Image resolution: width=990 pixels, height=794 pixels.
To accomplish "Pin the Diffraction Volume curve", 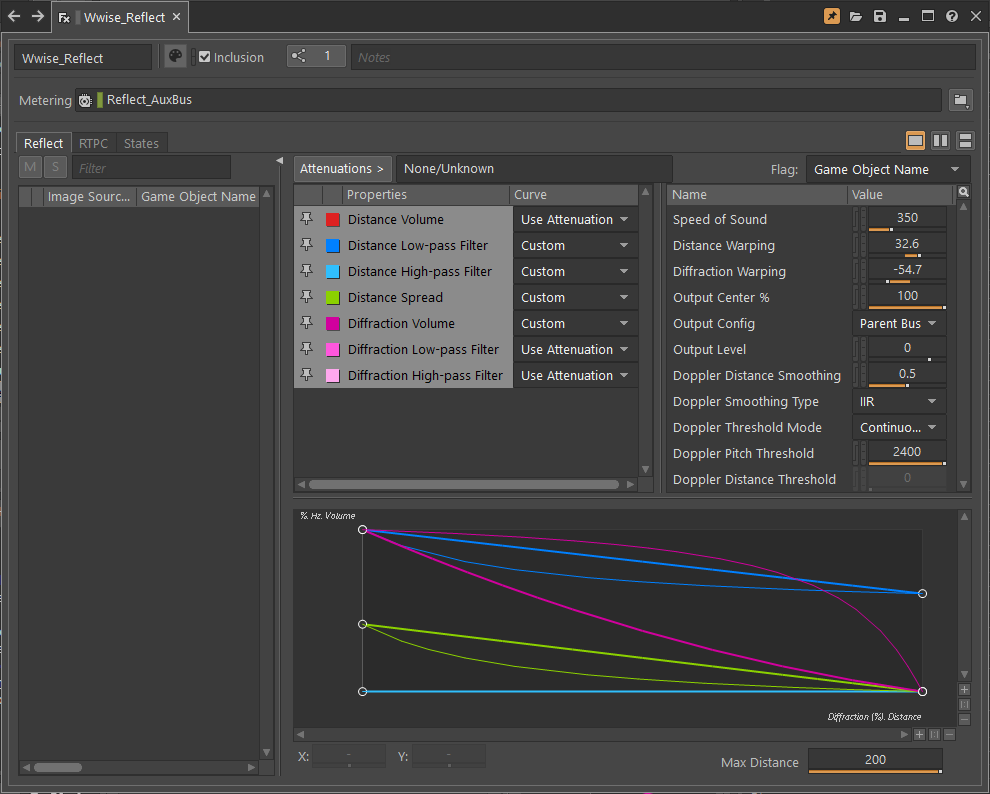I will (x=306, y=323).
